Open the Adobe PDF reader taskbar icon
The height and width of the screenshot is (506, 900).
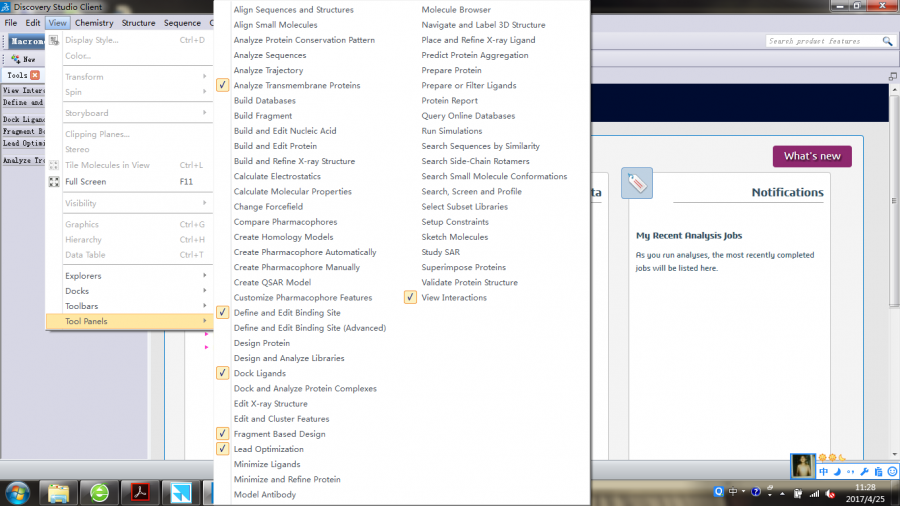pos(140,493)
